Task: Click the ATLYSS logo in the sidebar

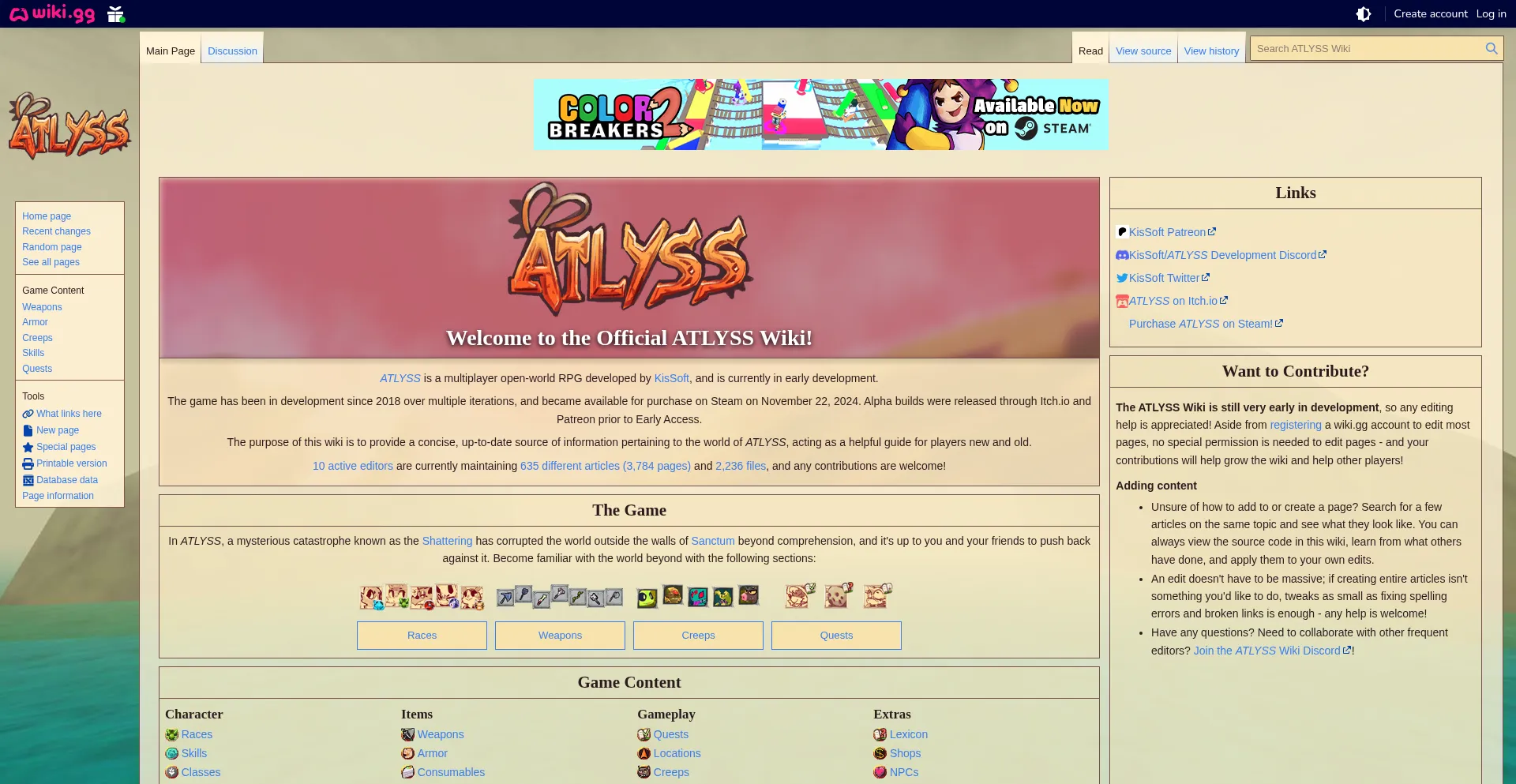Action: [69, 126]
